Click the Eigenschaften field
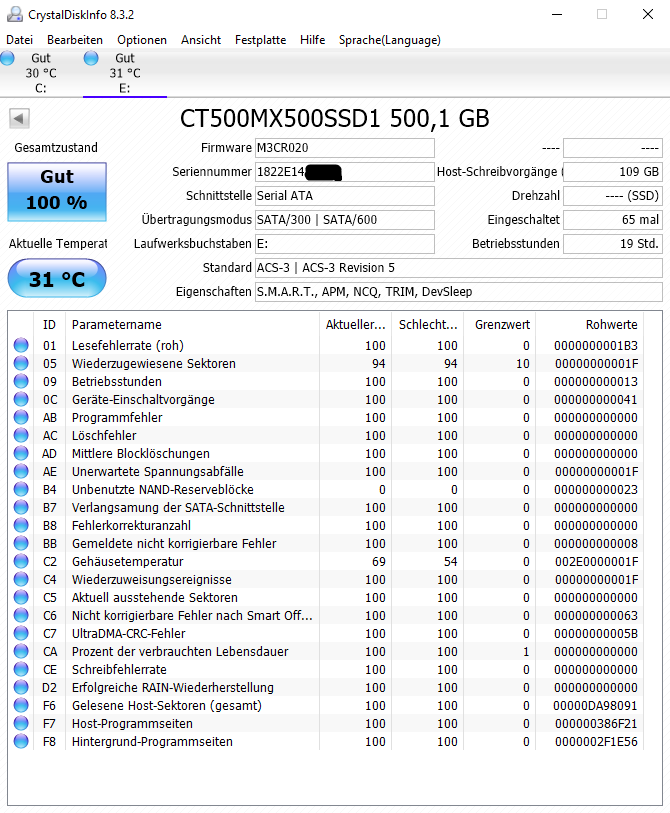This screenshot has width=670, height=813. pos(458,291)
